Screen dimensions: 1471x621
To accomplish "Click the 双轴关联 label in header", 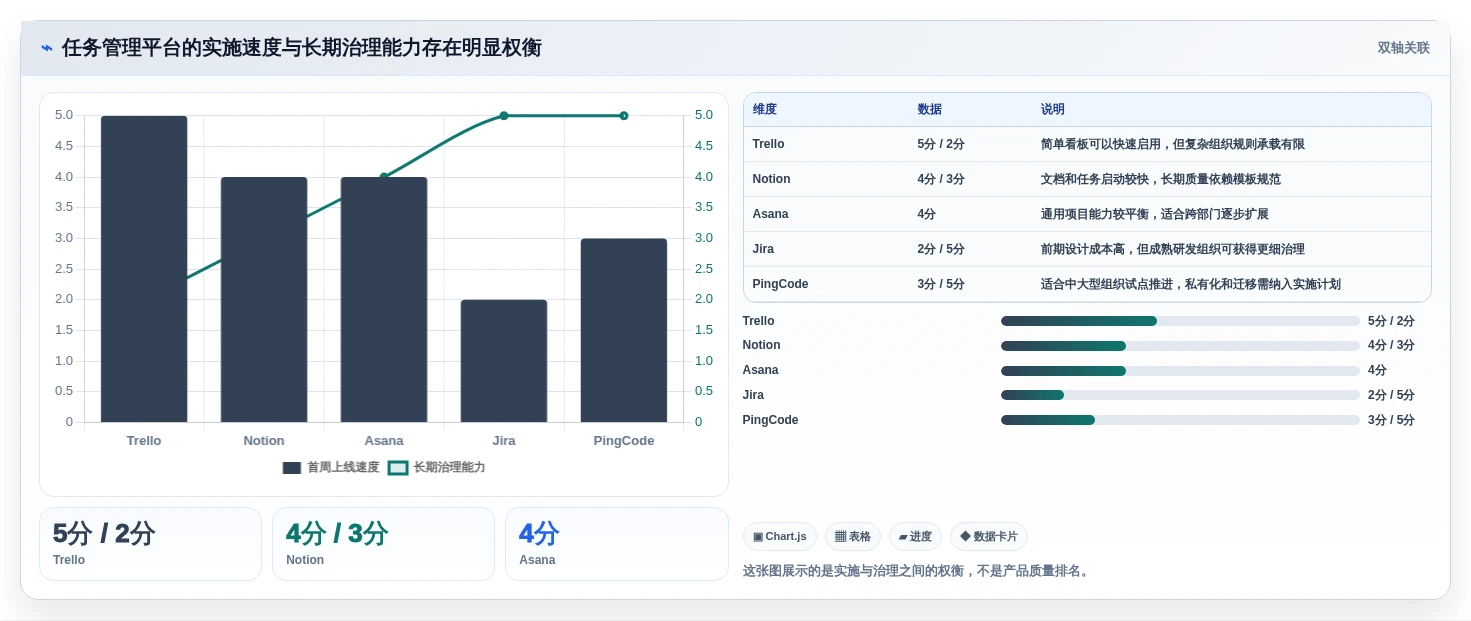I will click(1403, 48).
